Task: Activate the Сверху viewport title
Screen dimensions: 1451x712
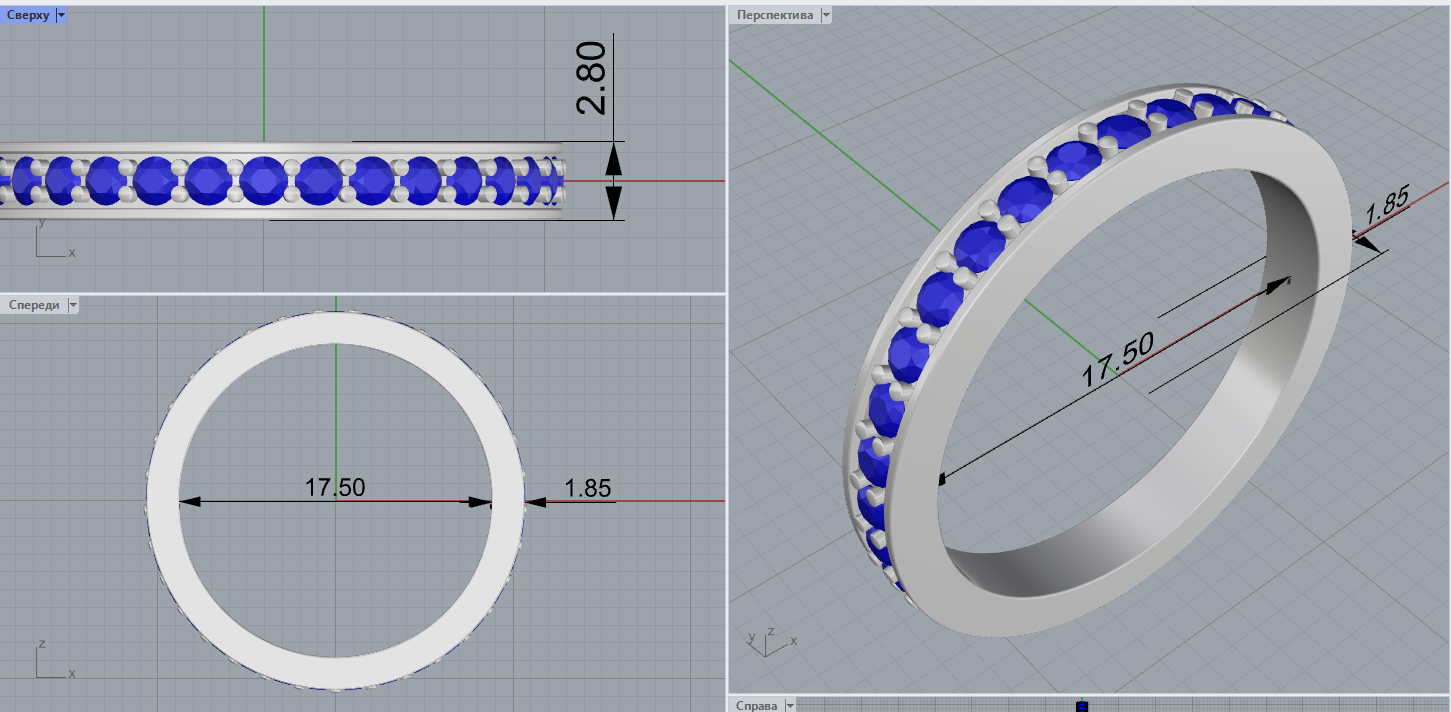Action: [28, 15]
